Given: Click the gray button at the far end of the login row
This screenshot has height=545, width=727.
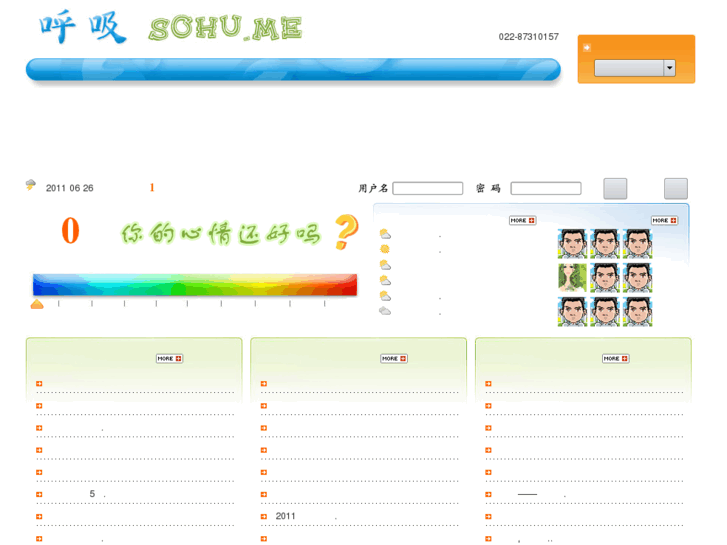Looking at the screenshot, I should click(676, 188).
